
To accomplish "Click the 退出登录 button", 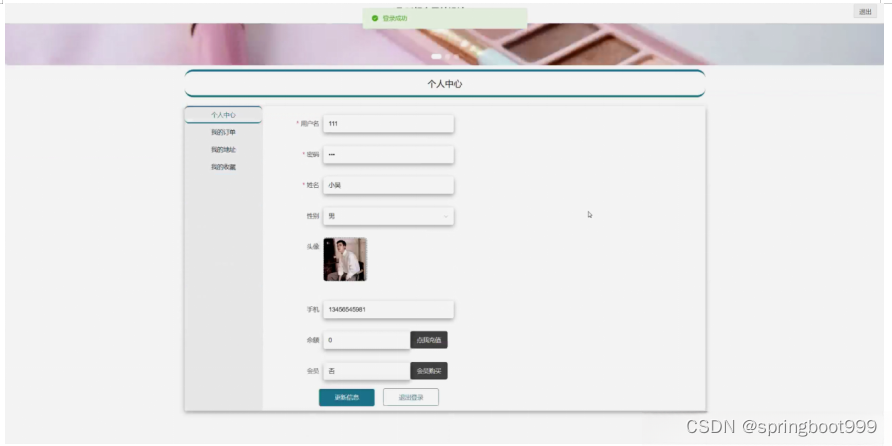I will [411, 398].
